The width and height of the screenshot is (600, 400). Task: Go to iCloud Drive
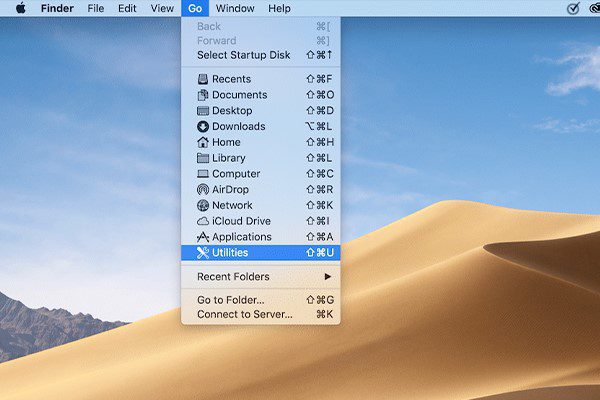click(261, 221)
